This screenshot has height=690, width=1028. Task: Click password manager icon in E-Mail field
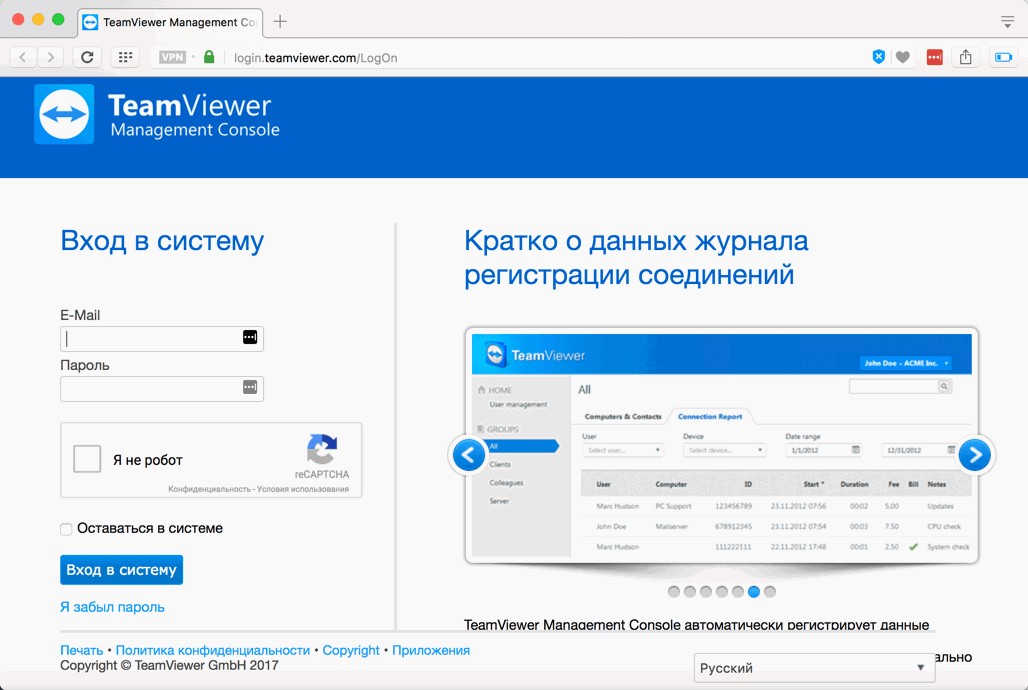click(250, 337)
